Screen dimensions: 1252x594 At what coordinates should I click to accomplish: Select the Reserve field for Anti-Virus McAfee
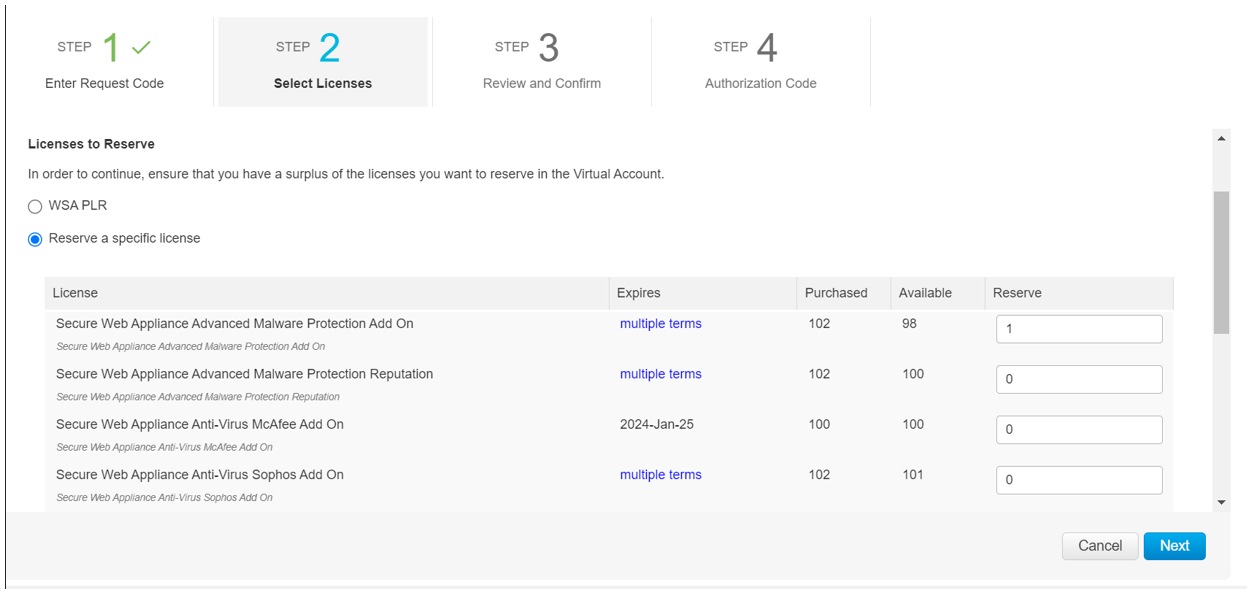pos(1077,429)
